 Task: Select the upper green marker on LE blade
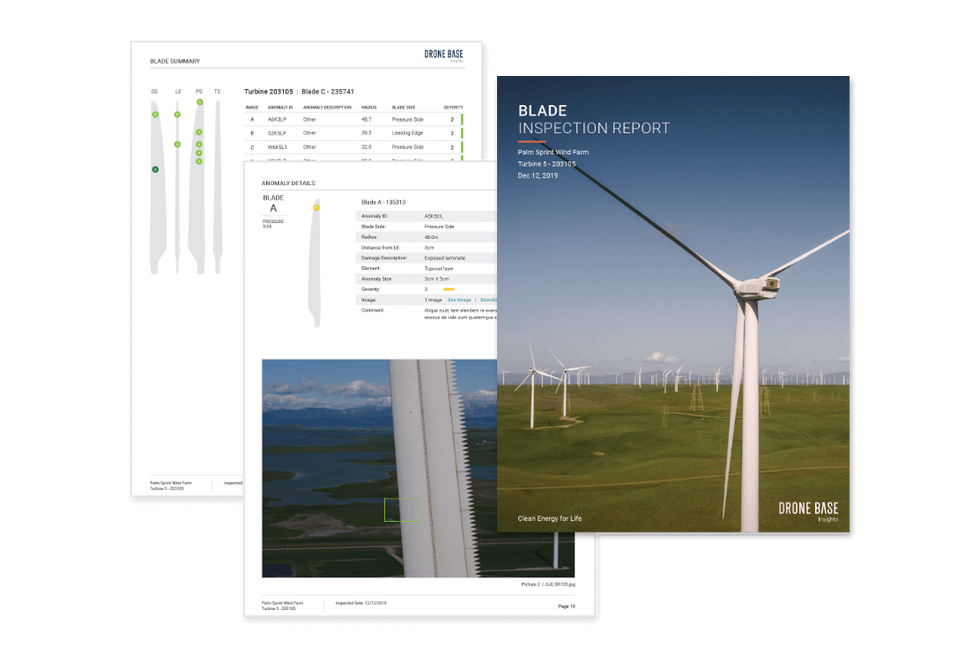(x=178, y=114)
